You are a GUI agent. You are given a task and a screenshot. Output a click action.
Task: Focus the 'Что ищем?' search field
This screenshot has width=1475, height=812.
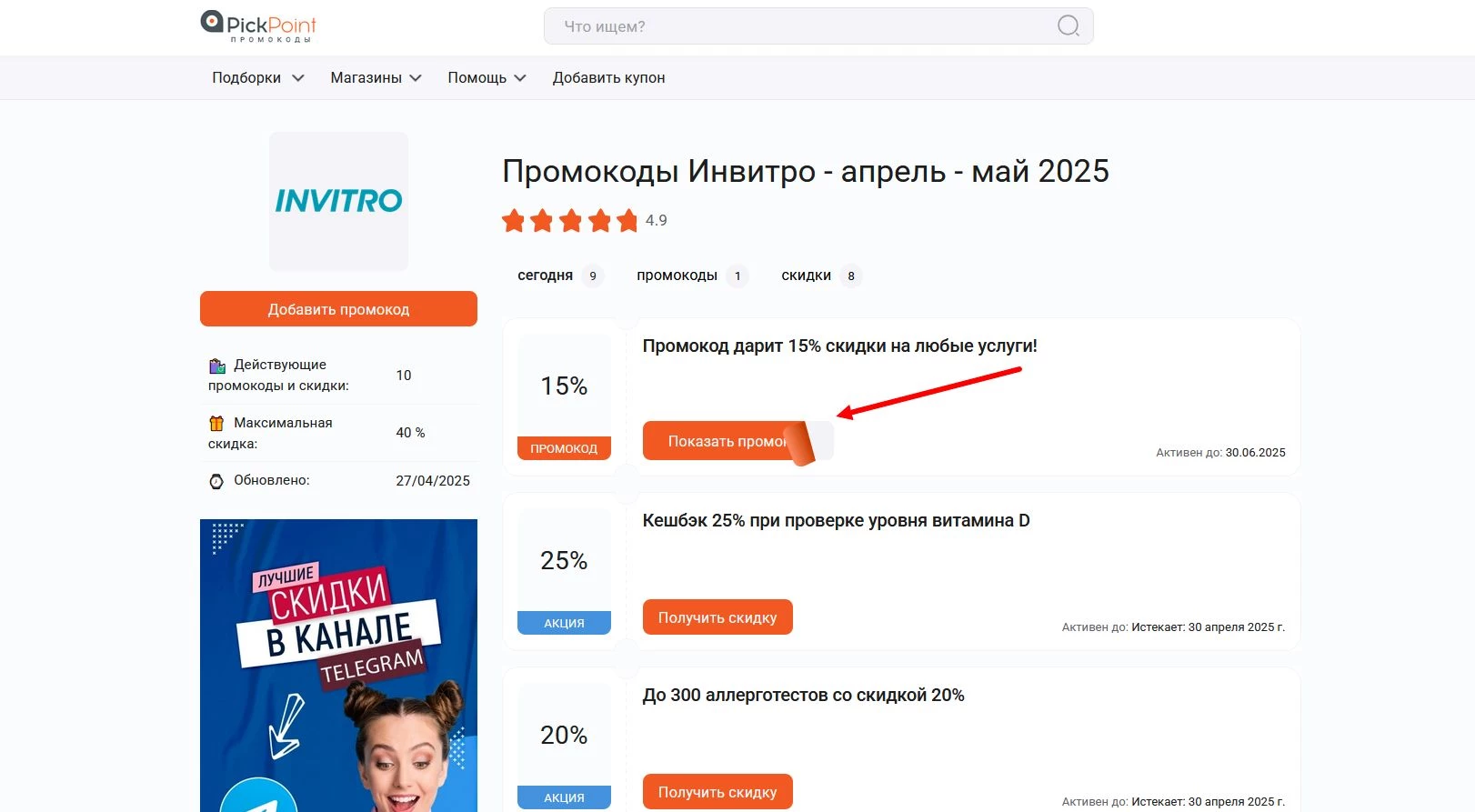(x=818, y=26)
